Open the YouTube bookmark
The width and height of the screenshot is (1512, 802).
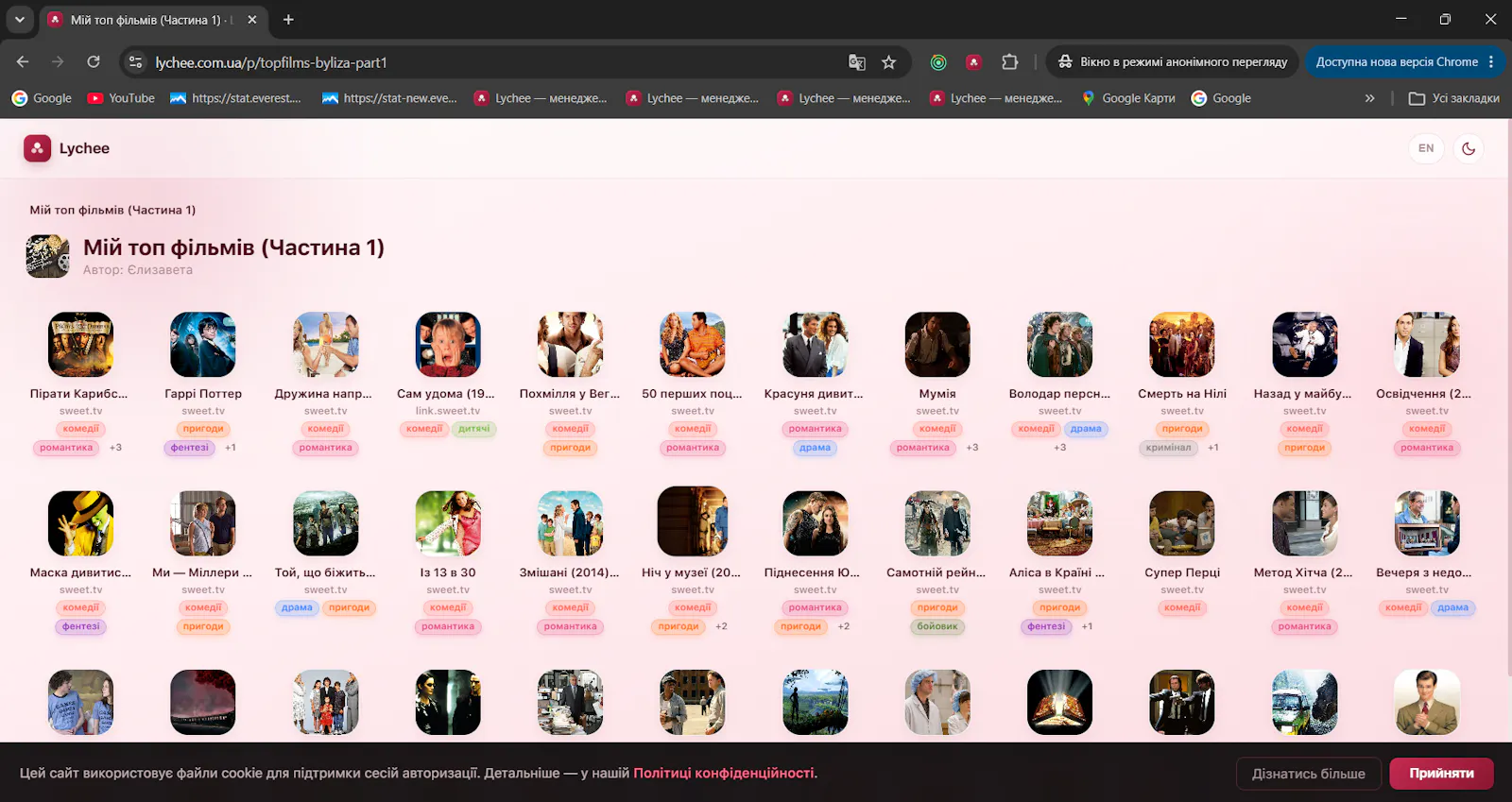(121, 98)
